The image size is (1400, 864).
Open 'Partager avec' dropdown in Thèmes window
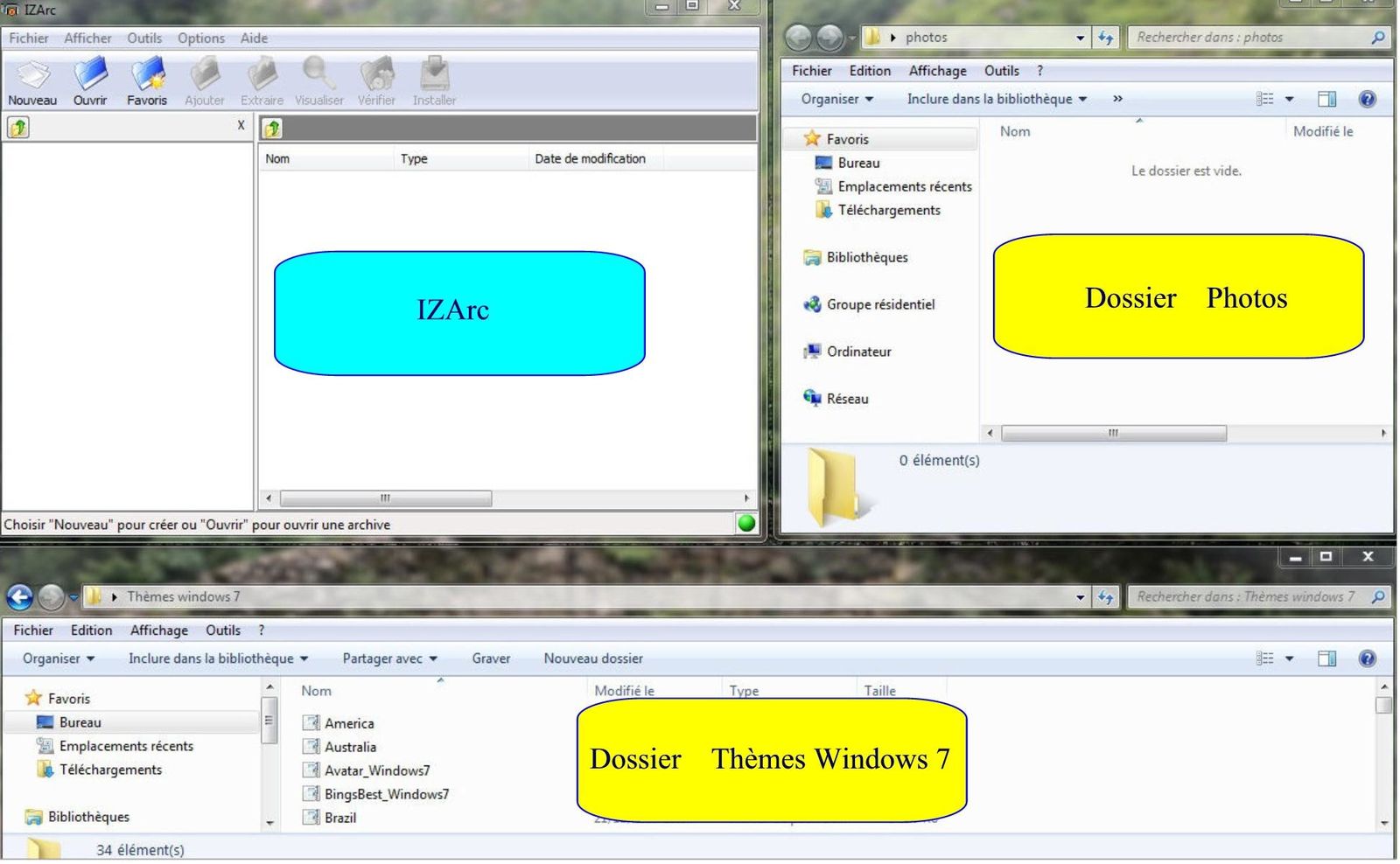[389, 658]
